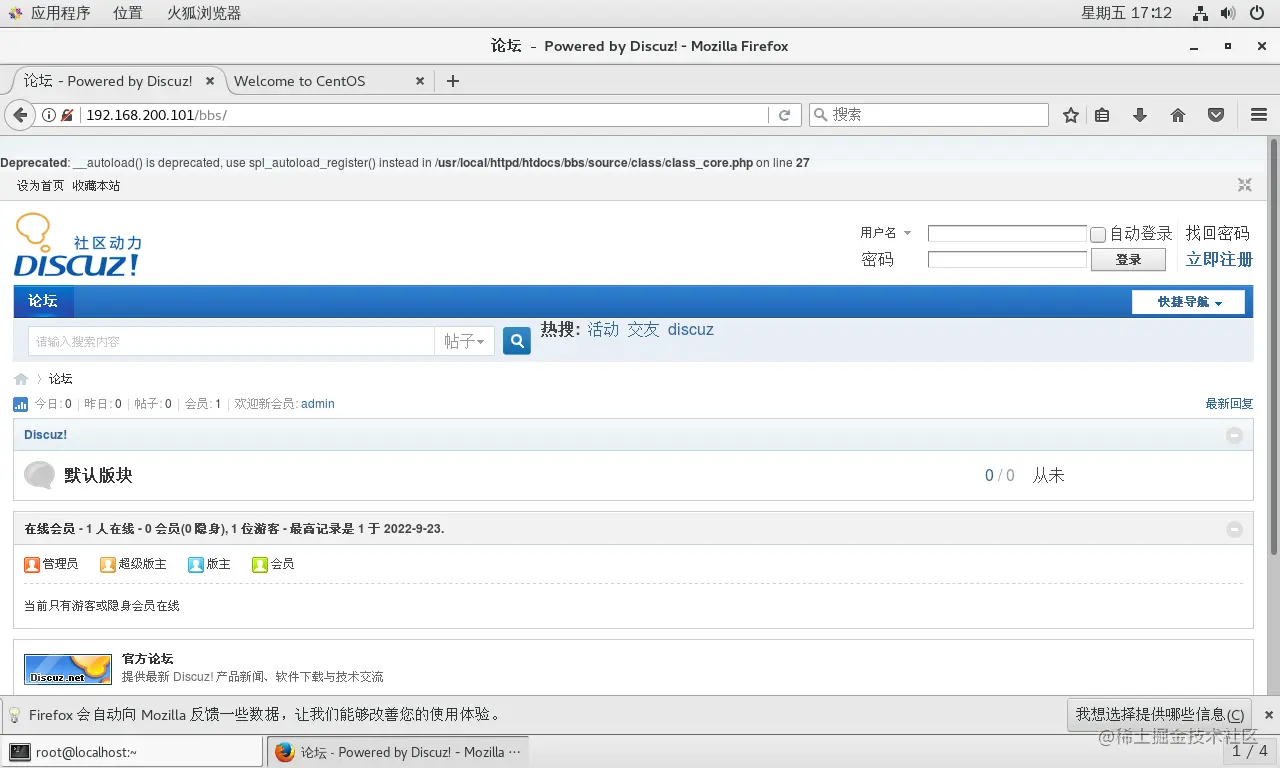This screenshot has height=768, width=1280.
Task: Click the Discuz! category title link
Action: (45, 435)
